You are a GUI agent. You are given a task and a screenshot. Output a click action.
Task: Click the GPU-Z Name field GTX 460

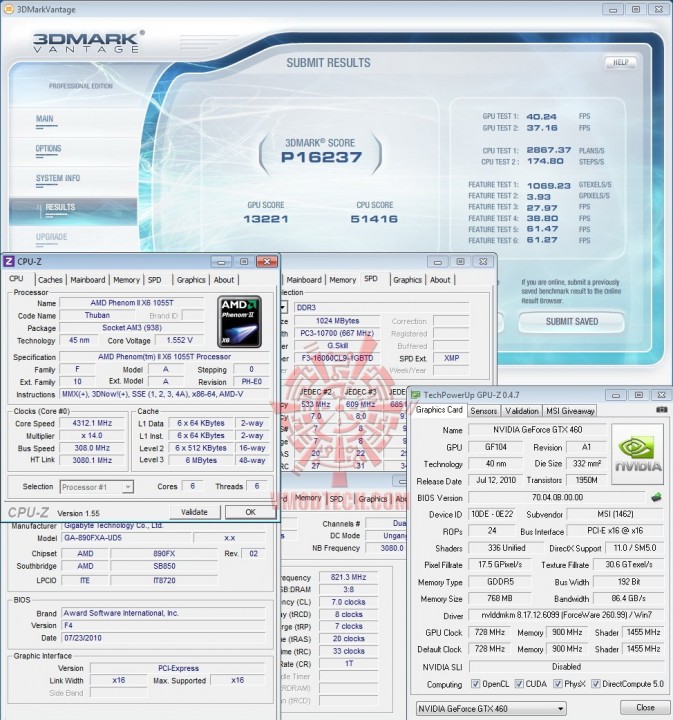(x=537, y=430)
